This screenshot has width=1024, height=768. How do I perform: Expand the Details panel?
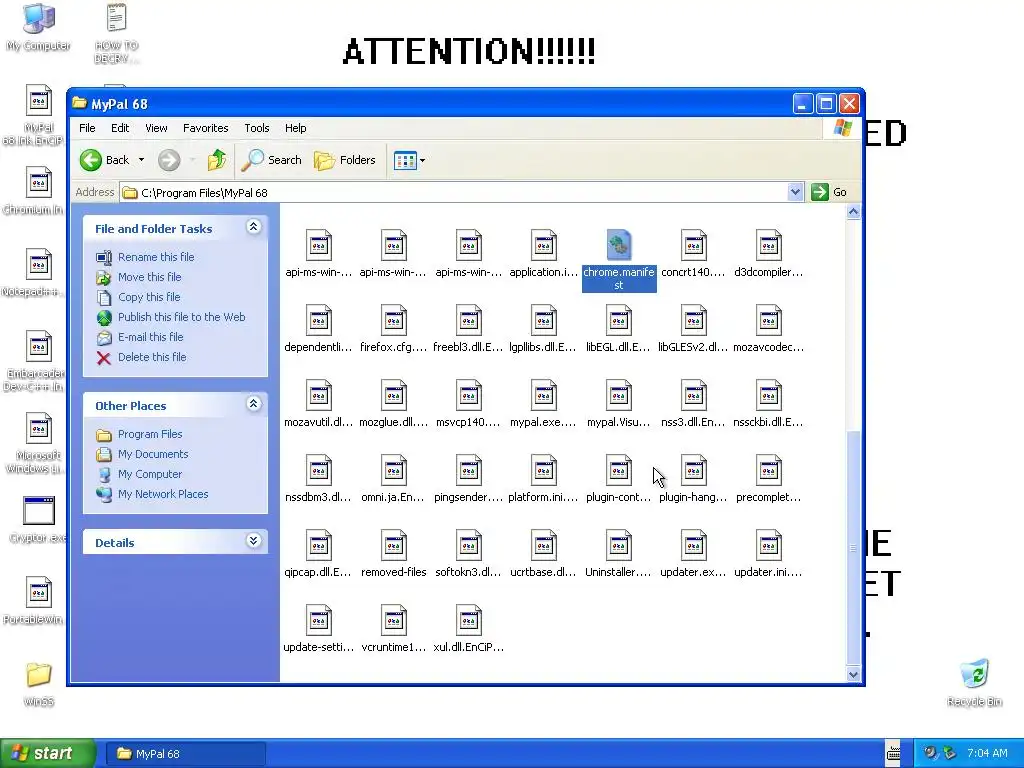253,541
